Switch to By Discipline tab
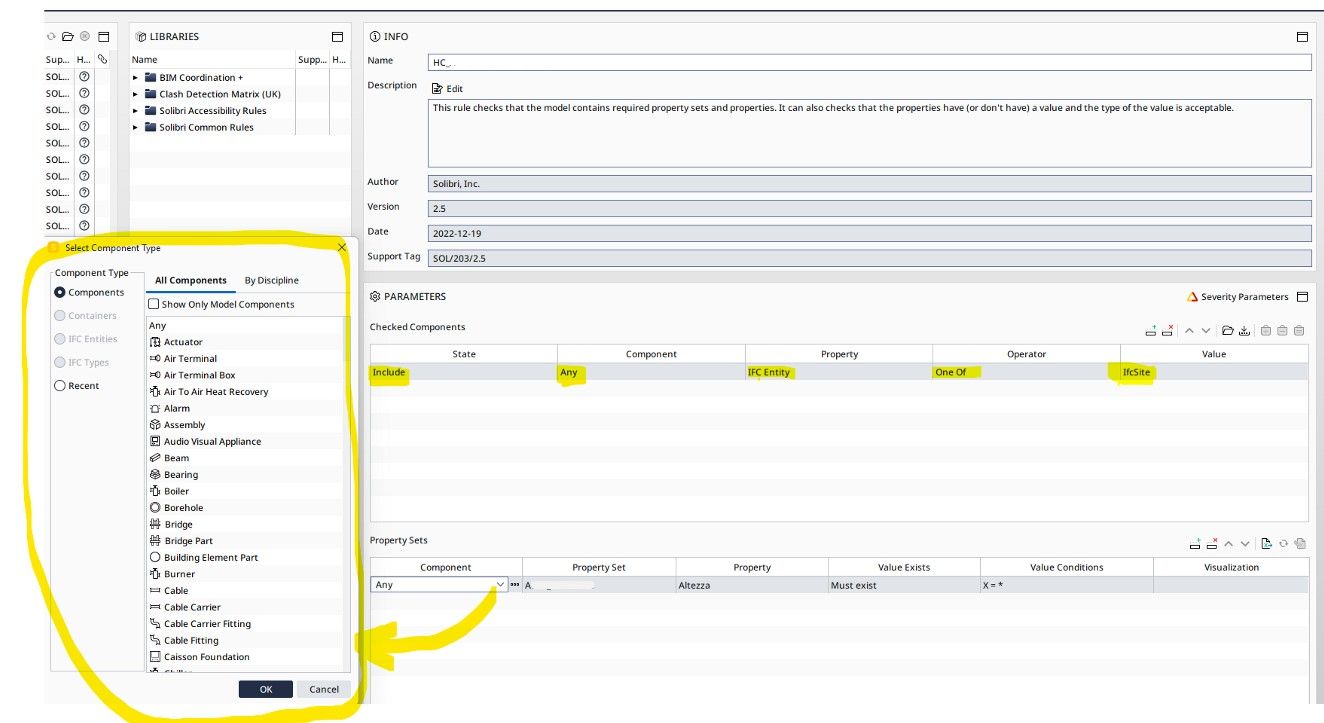The image size is (1324, 723). click(x=271, y=280)
